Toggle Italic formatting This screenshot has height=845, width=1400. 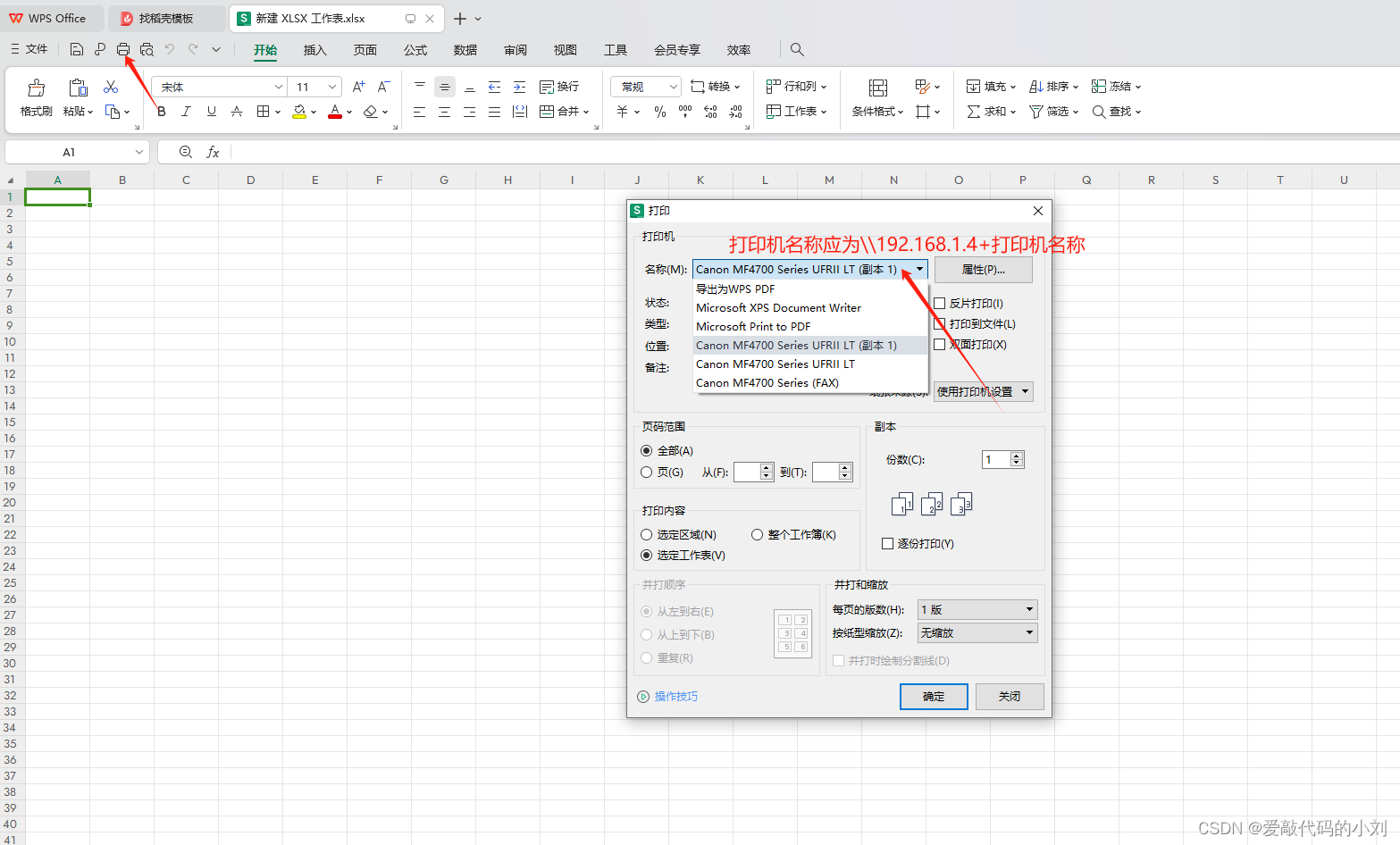coord(186,112)
